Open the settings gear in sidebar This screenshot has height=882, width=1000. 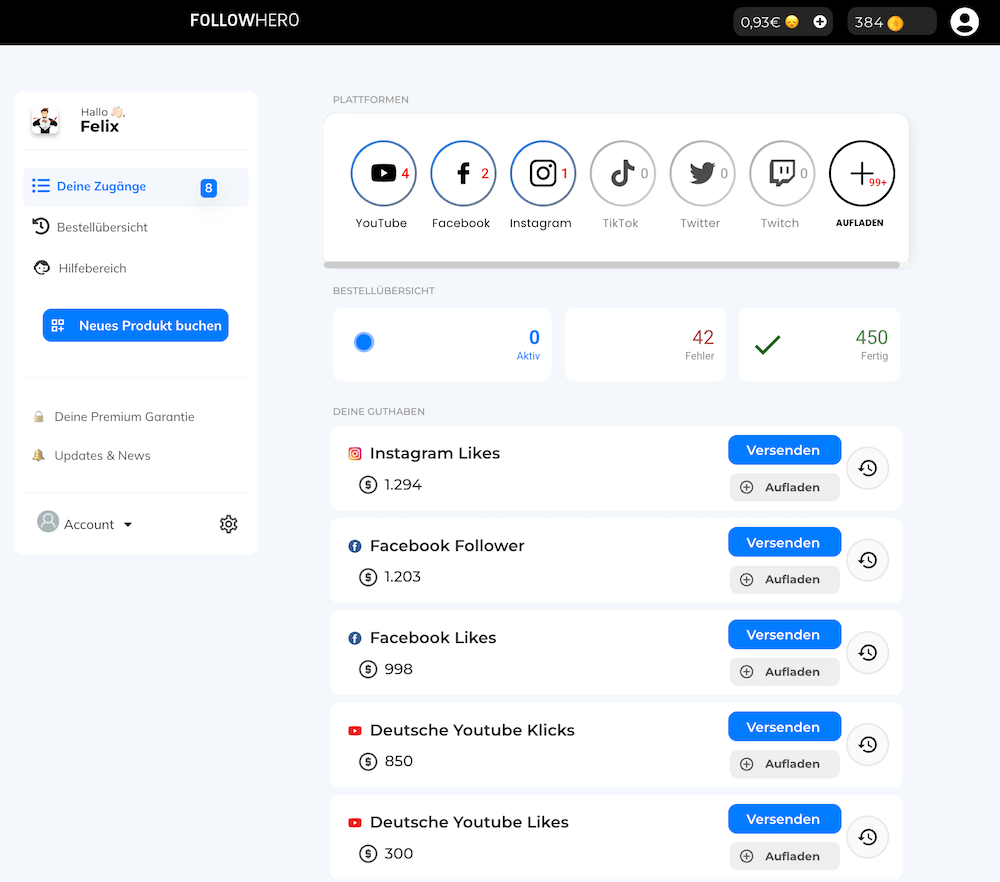tap(228, 524)
